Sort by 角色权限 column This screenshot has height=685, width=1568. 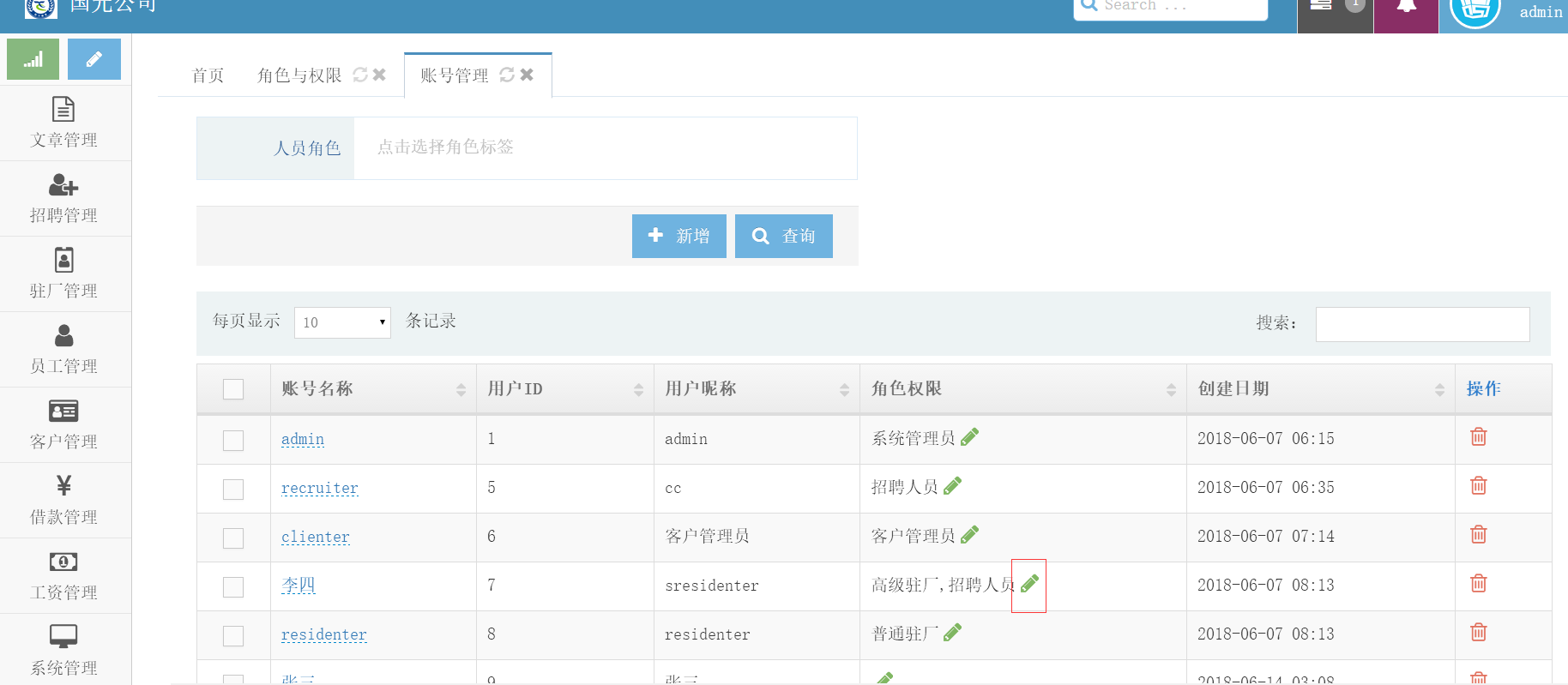(1023, 389)
